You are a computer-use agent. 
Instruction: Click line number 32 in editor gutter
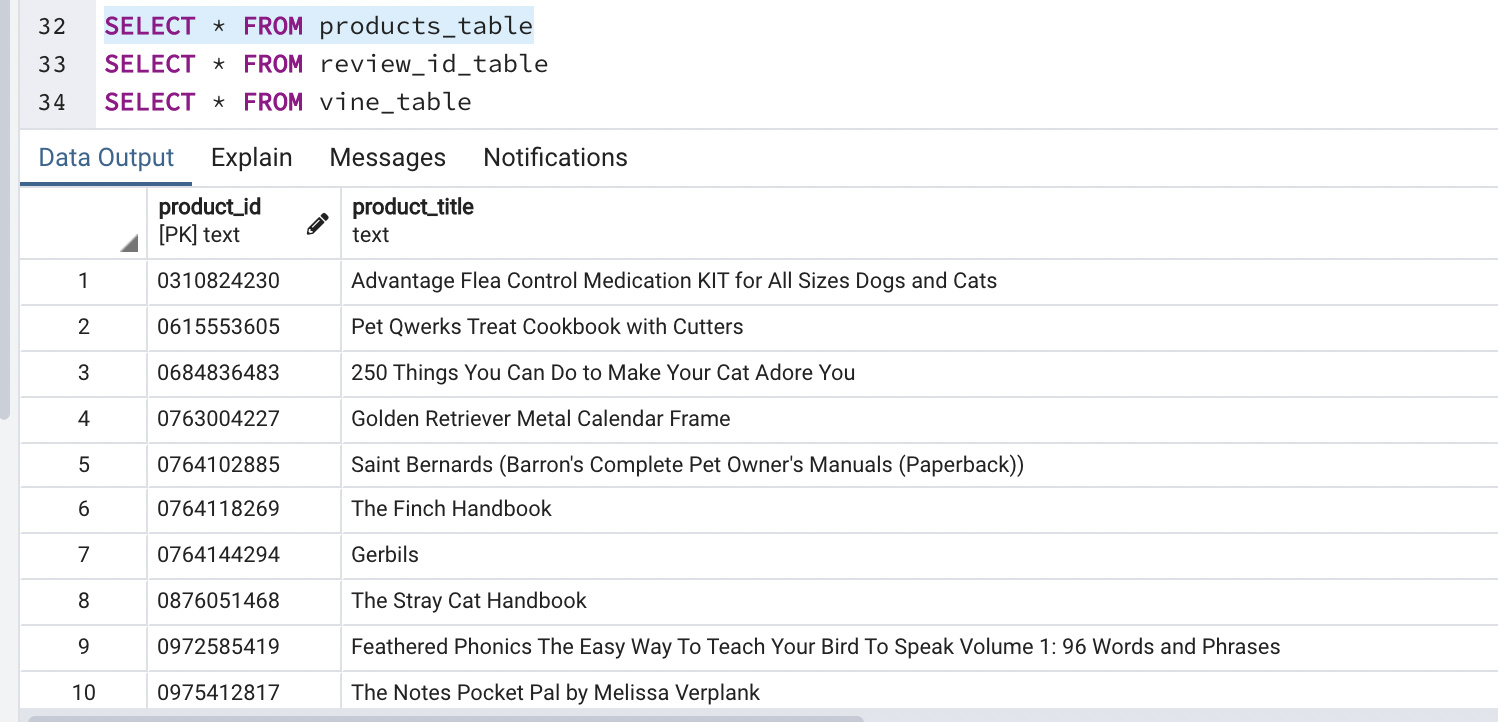coord(52,26)
